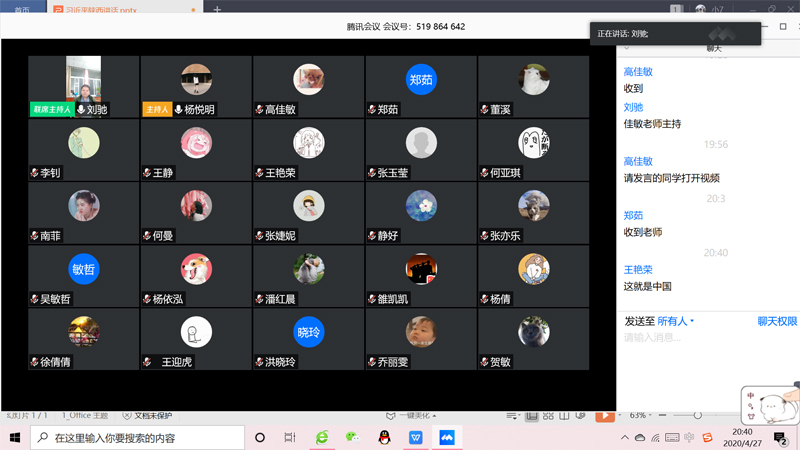Expand the slideshow play button arrow
Viewport: 800px width, 450px height.
pyautogui.click(x=619, y=415)
